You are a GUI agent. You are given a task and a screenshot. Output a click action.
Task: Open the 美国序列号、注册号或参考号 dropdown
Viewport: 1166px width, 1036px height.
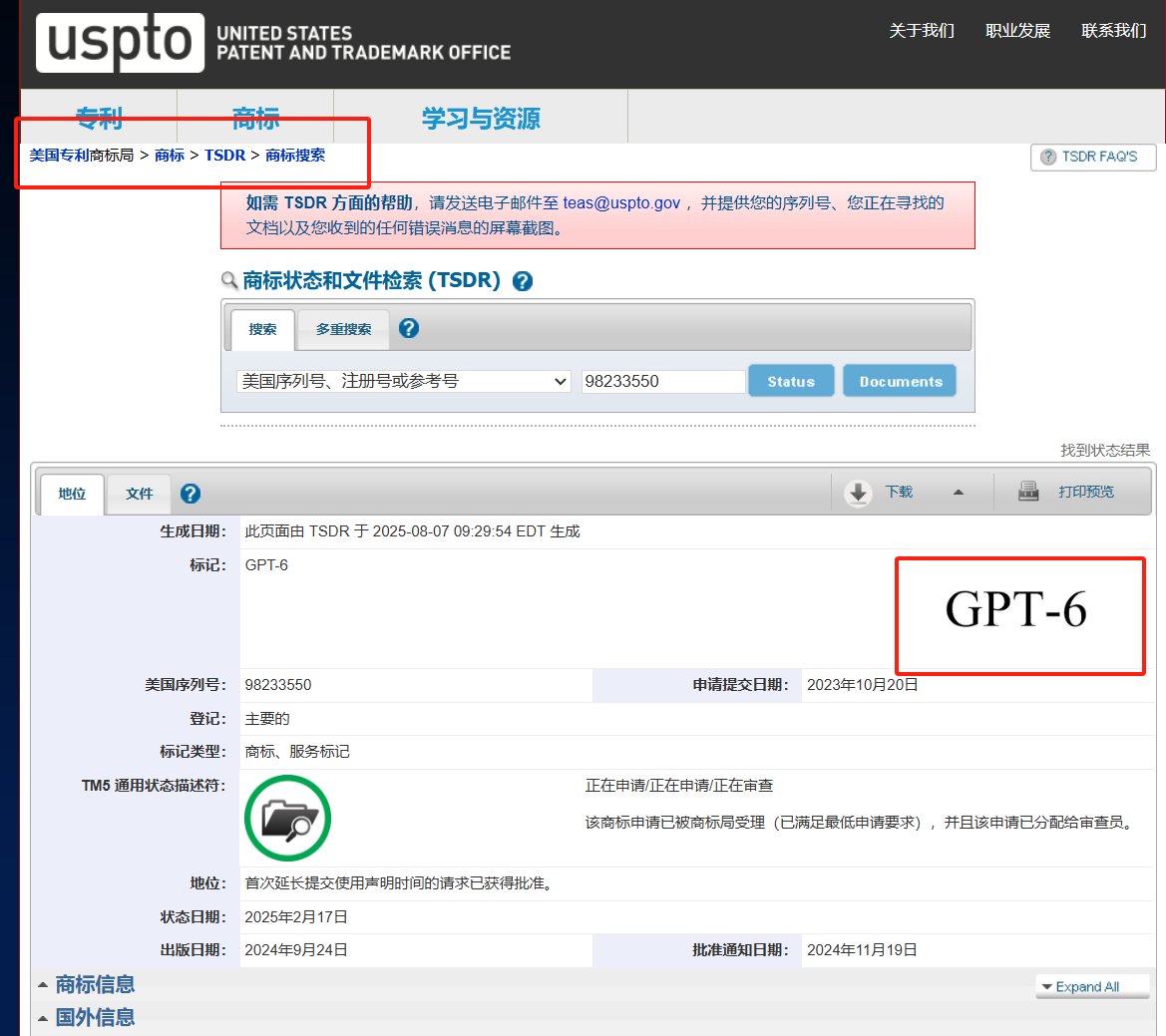tap(404, 381)
